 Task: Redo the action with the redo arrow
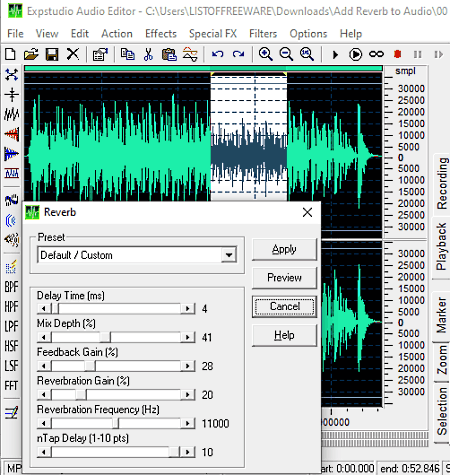[238, 54]
